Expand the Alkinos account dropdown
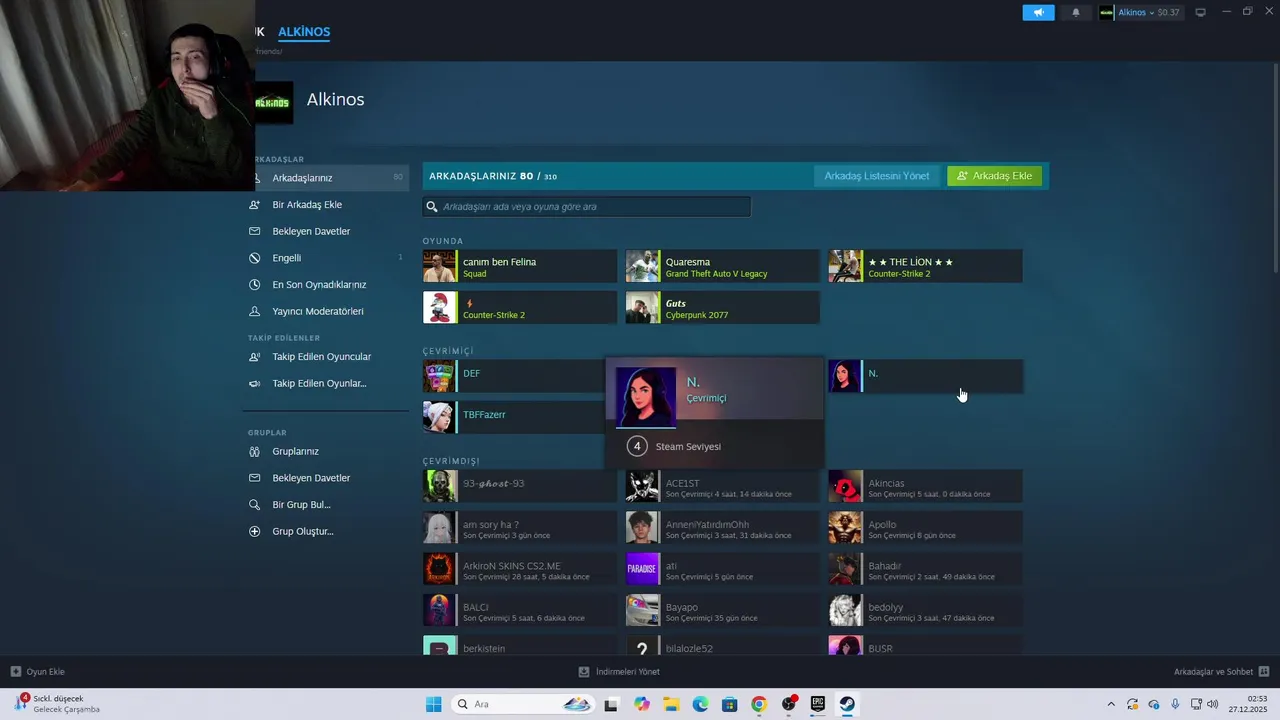The height and width of the screenshot is (720, 1280). (x=1139, y=12)
